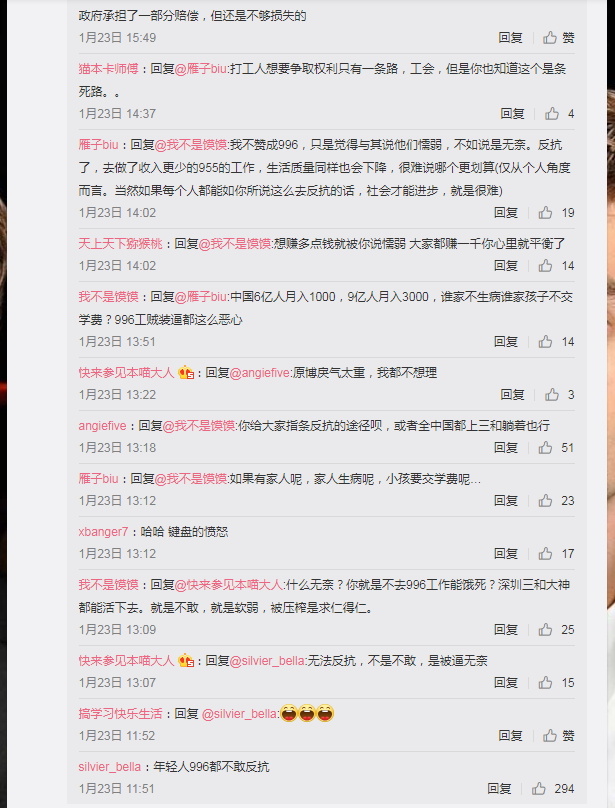615x808 pixels.
Task: Click @我不是馍馍 in angiefive's comment
Action: coord(199,426)
